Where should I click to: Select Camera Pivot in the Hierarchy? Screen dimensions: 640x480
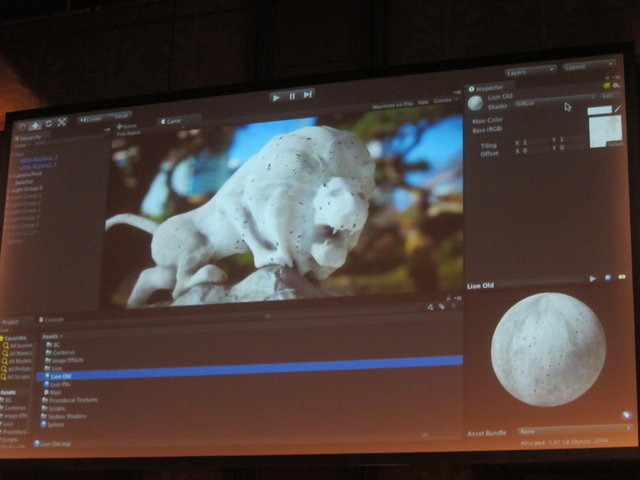click(x=28, y=175)
